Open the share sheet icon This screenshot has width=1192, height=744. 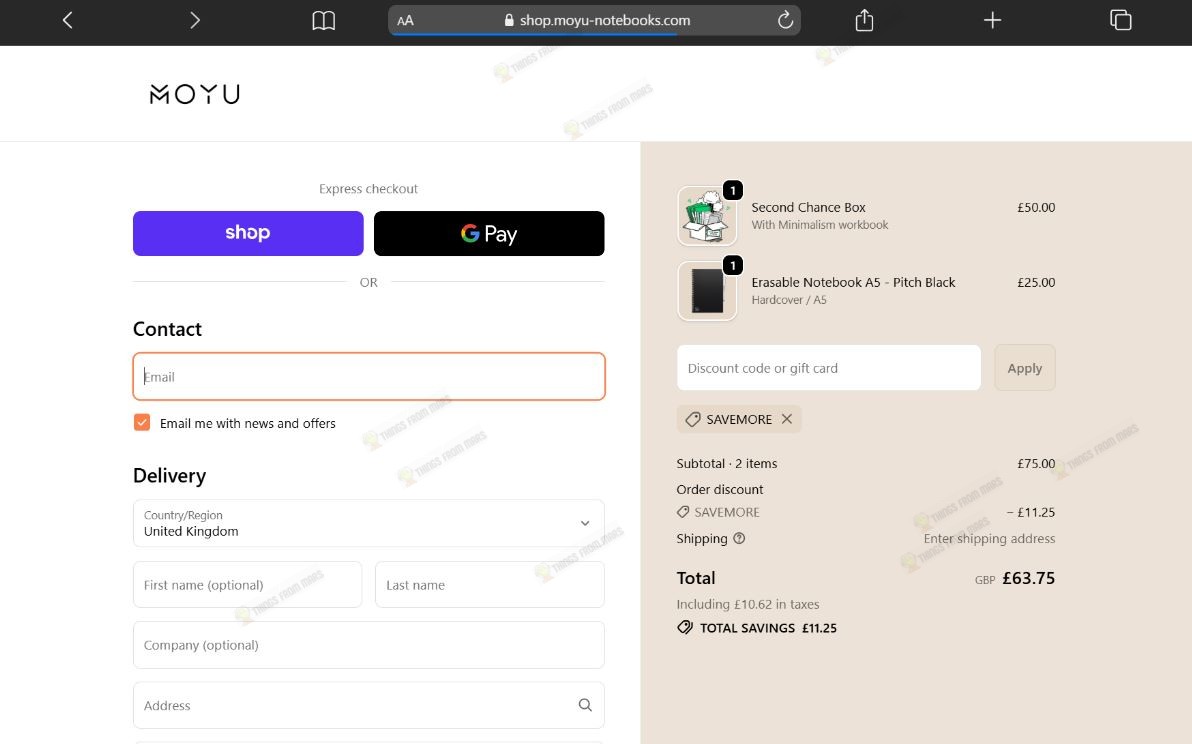pos(864,20)
